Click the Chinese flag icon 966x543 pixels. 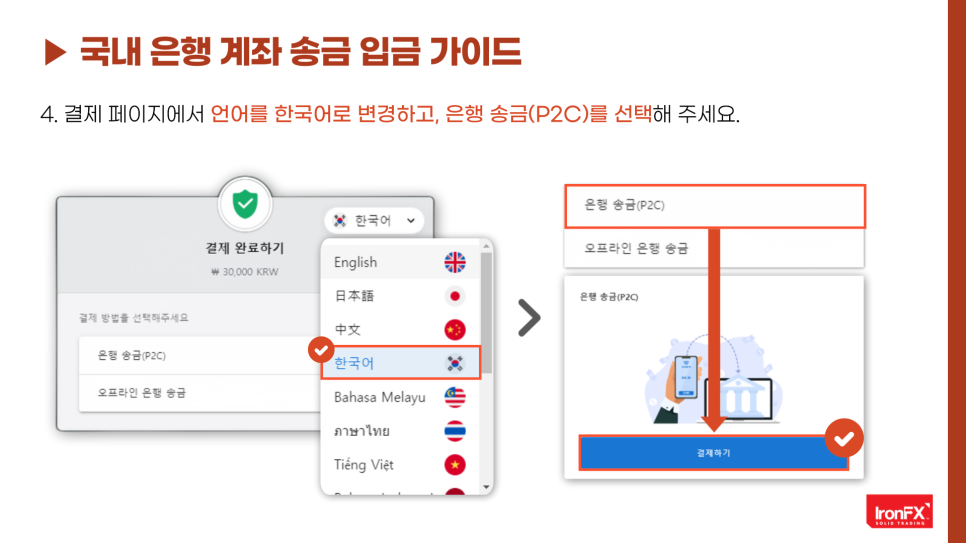coord(455,330)
